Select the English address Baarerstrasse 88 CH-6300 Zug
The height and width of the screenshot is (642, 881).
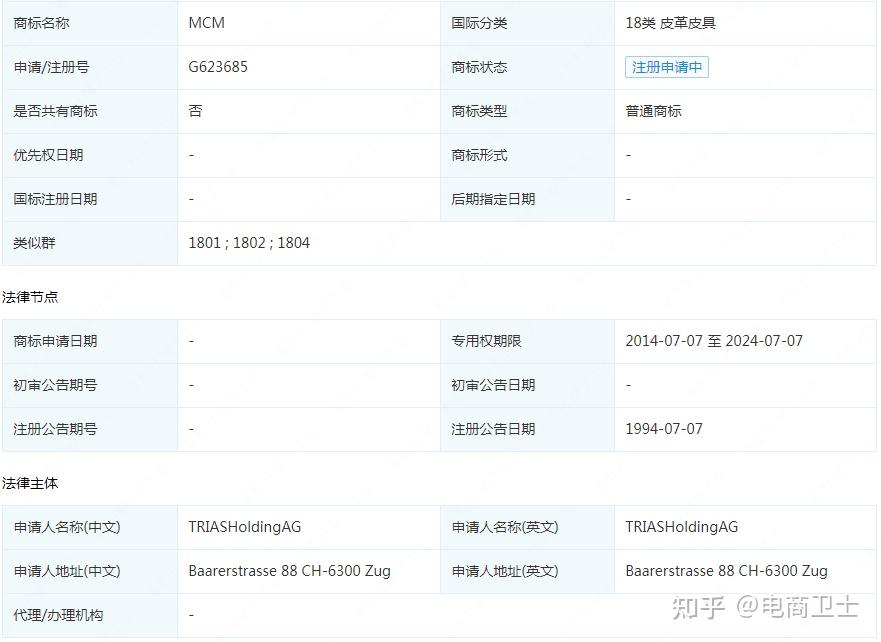pyautogui.click(x=726, y=571)
